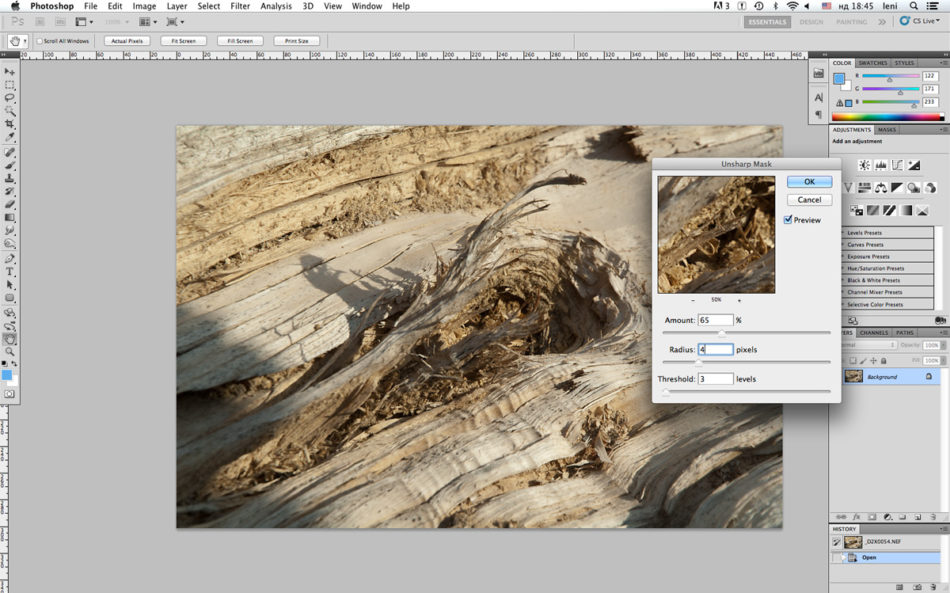
Task: Click OK in Unsharp Mask dialog
Action: click(x=809, y=182)
